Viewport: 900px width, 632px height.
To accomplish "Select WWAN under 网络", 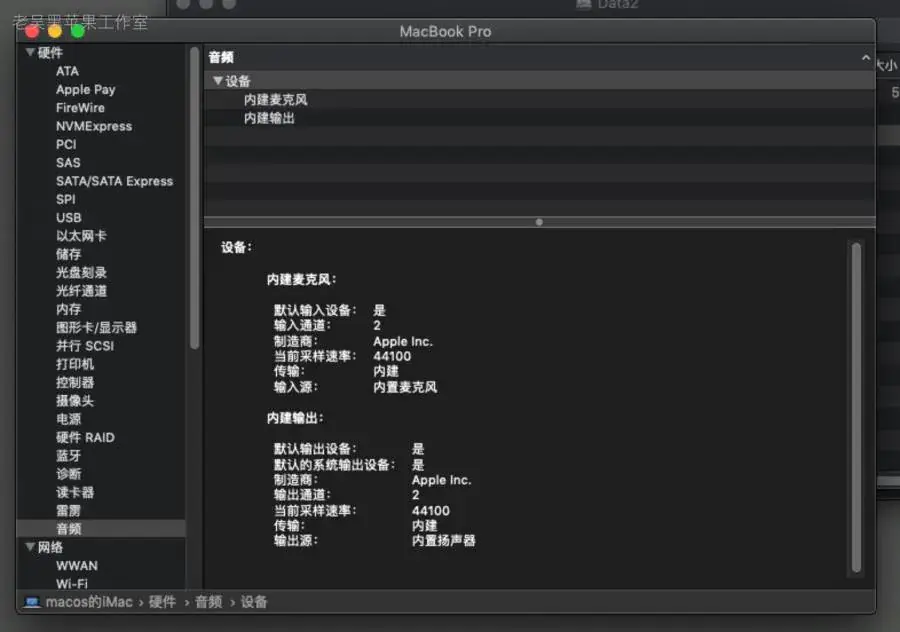I will click(77, 566).
